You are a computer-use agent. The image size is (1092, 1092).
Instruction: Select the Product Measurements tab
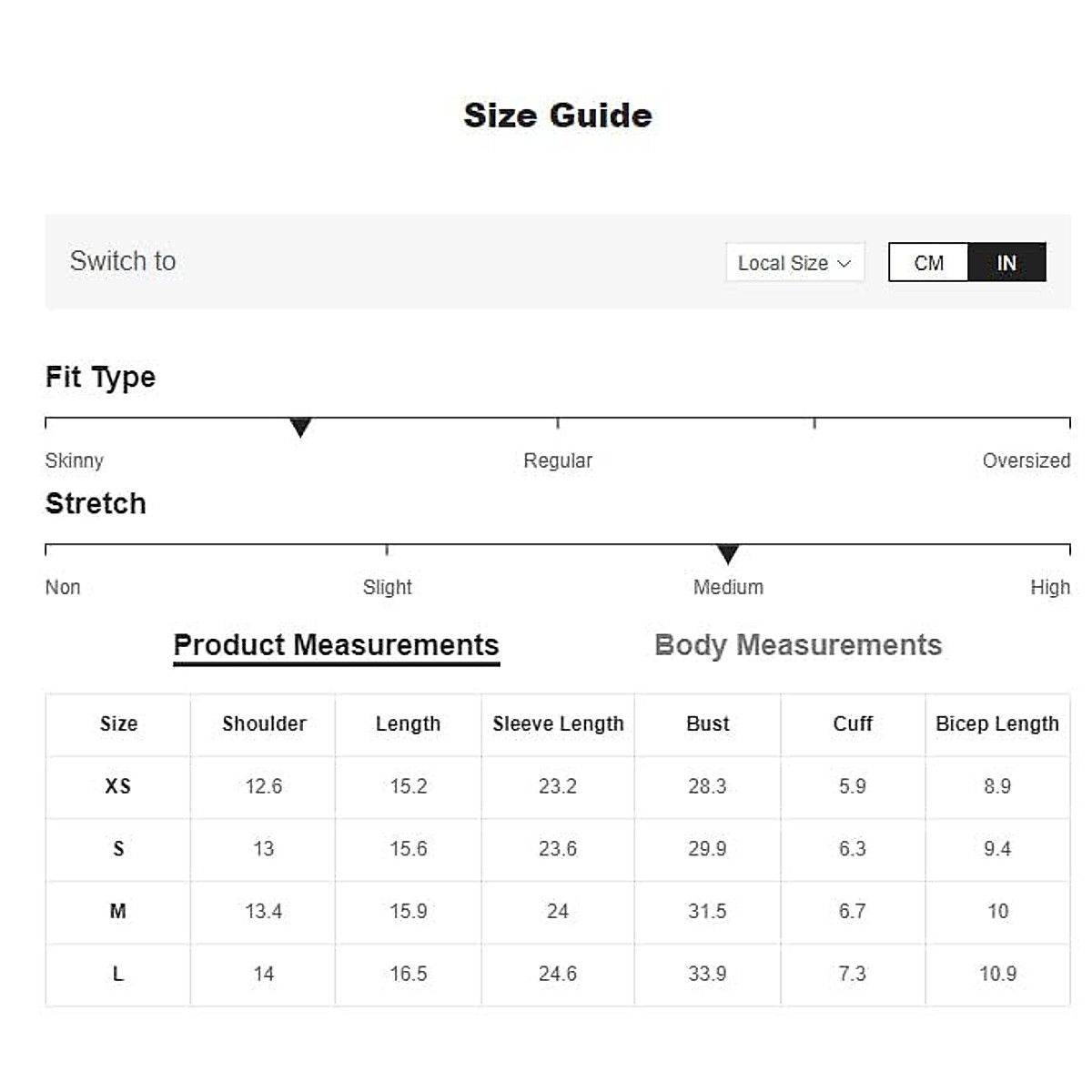[336, 645]
